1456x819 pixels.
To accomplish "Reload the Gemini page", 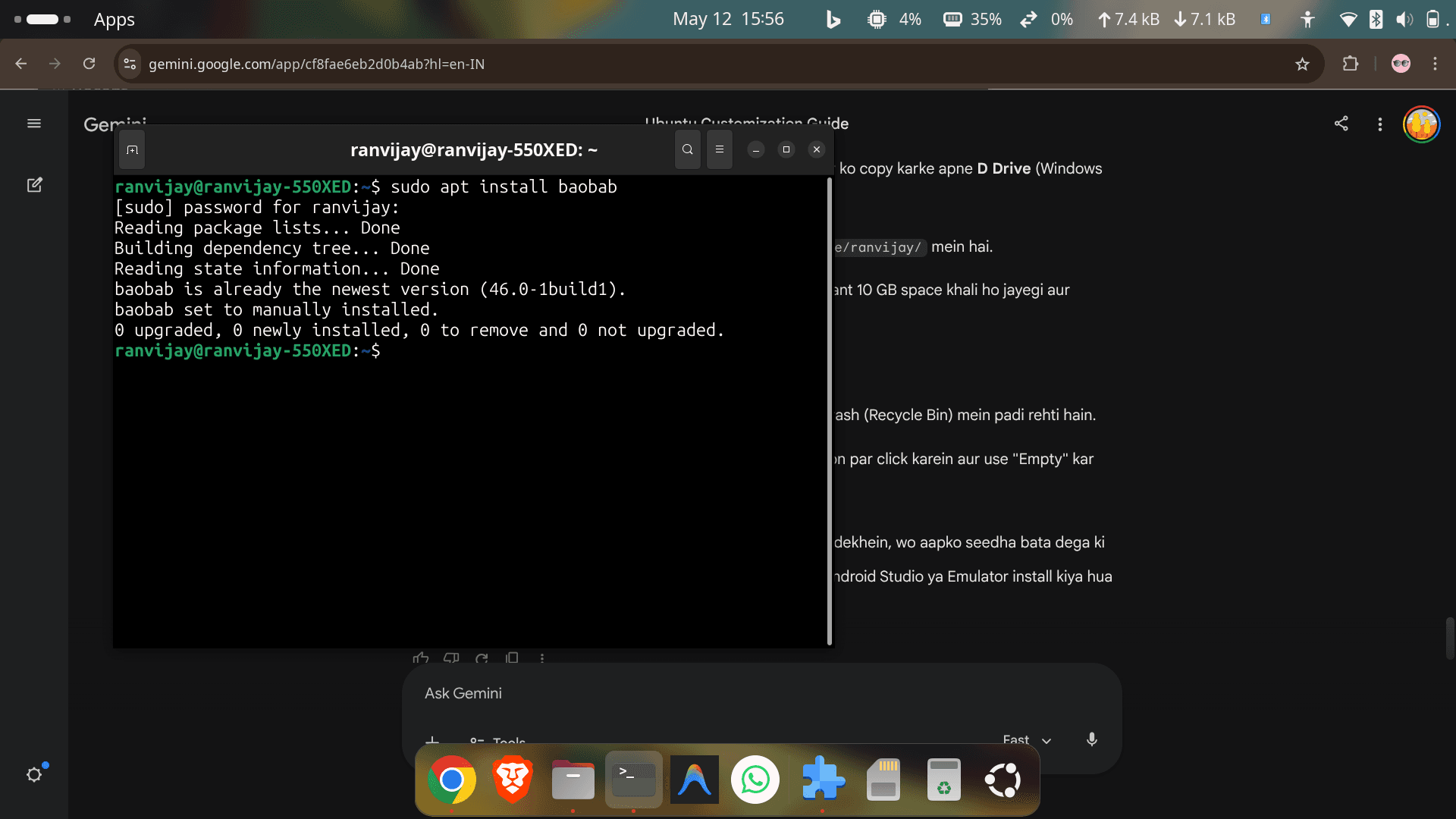I will click(x=89, y=64).
